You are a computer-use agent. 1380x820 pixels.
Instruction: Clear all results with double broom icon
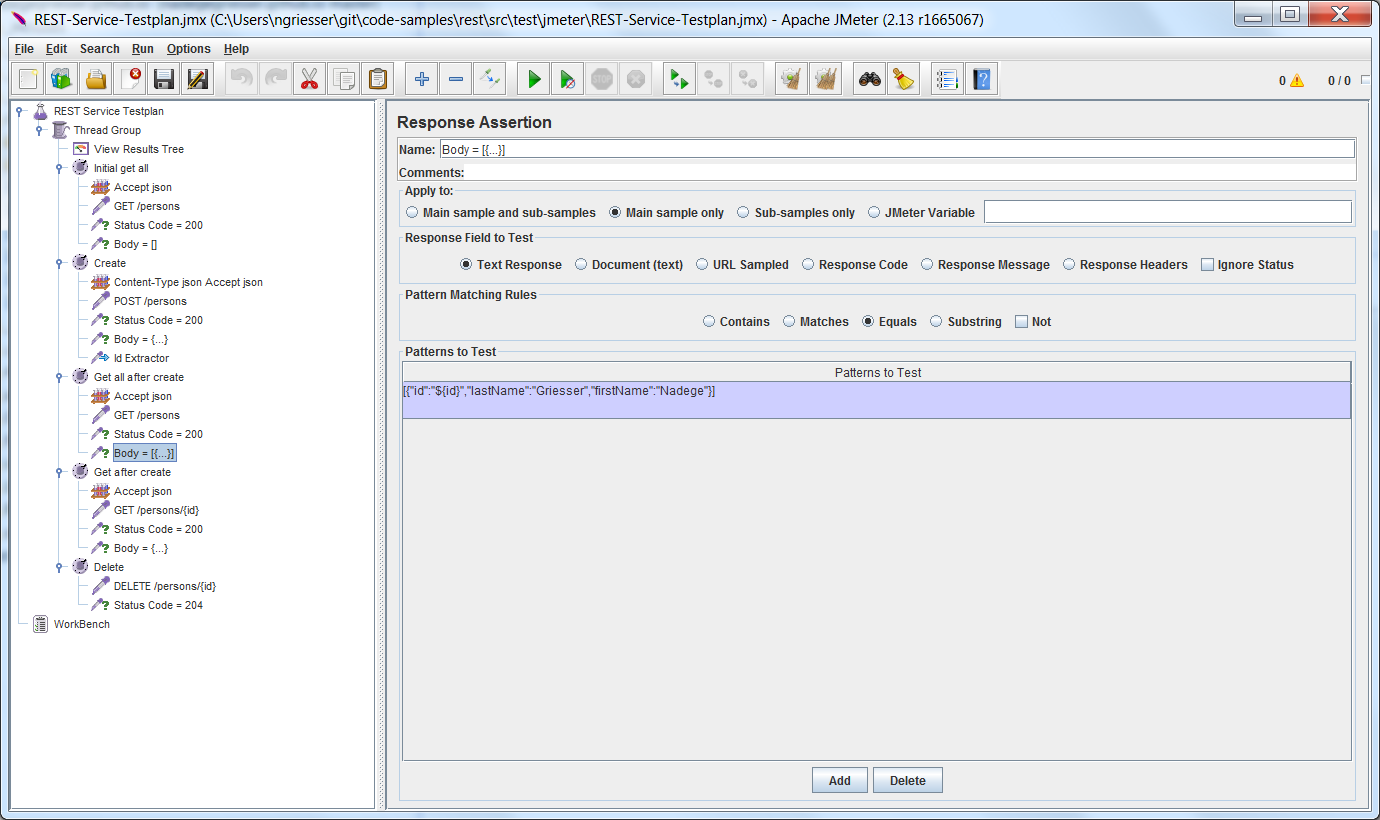pos(826,79)
